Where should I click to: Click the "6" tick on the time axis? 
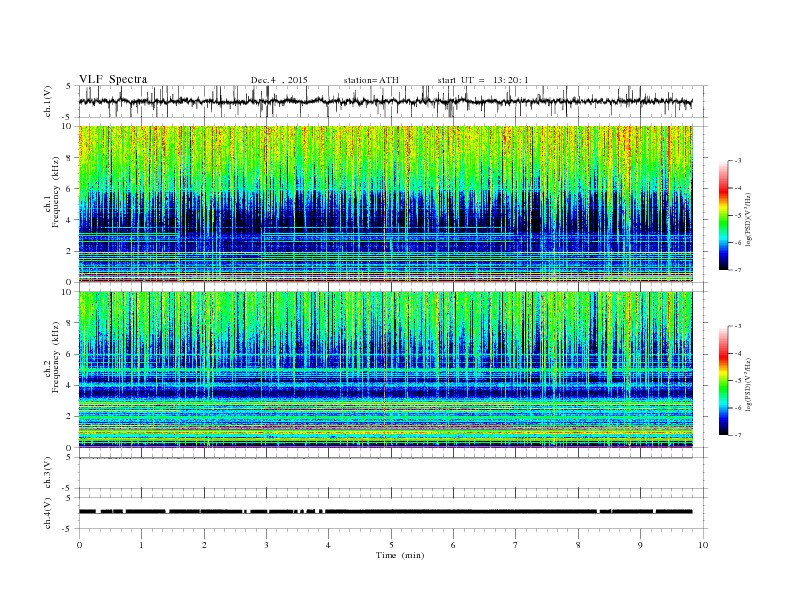point(454,545)
